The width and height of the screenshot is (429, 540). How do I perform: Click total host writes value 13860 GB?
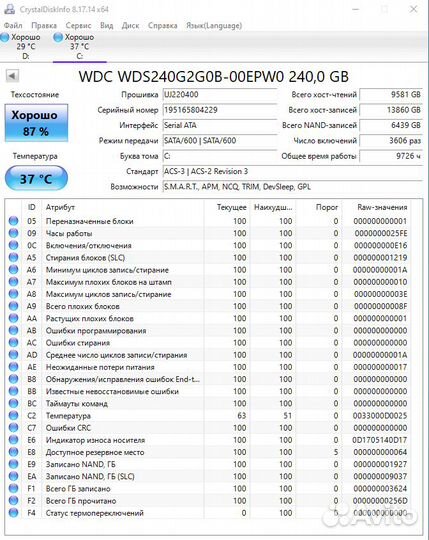pyautogui.click(x=391, y=110)
